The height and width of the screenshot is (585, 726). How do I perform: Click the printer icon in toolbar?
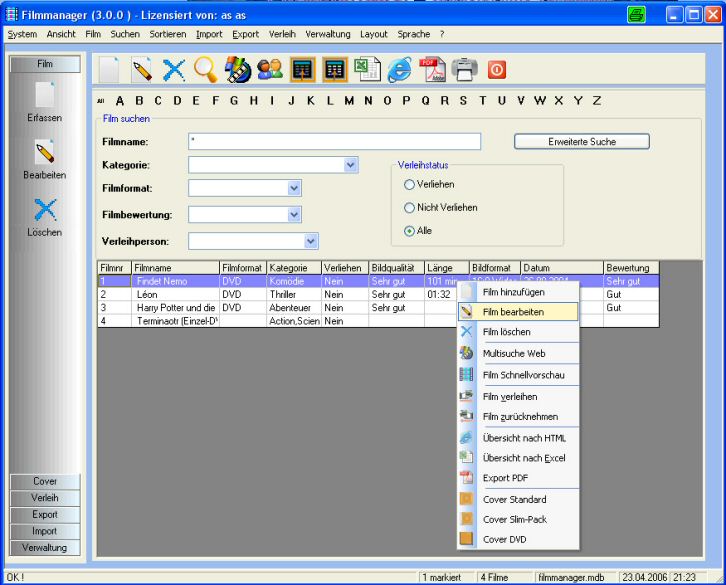tap(464, 69)
